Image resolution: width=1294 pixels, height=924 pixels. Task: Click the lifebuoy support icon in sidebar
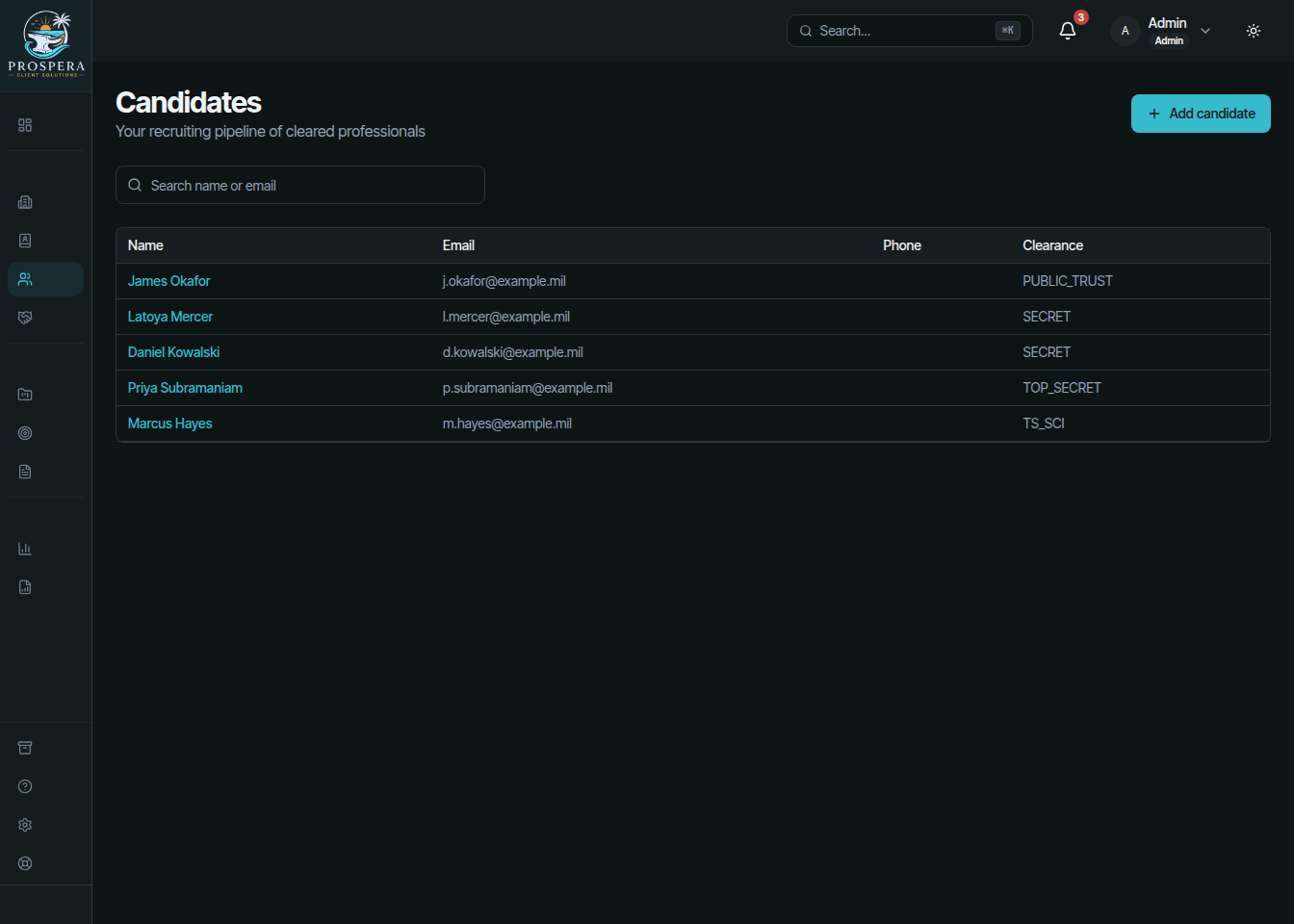25,863
